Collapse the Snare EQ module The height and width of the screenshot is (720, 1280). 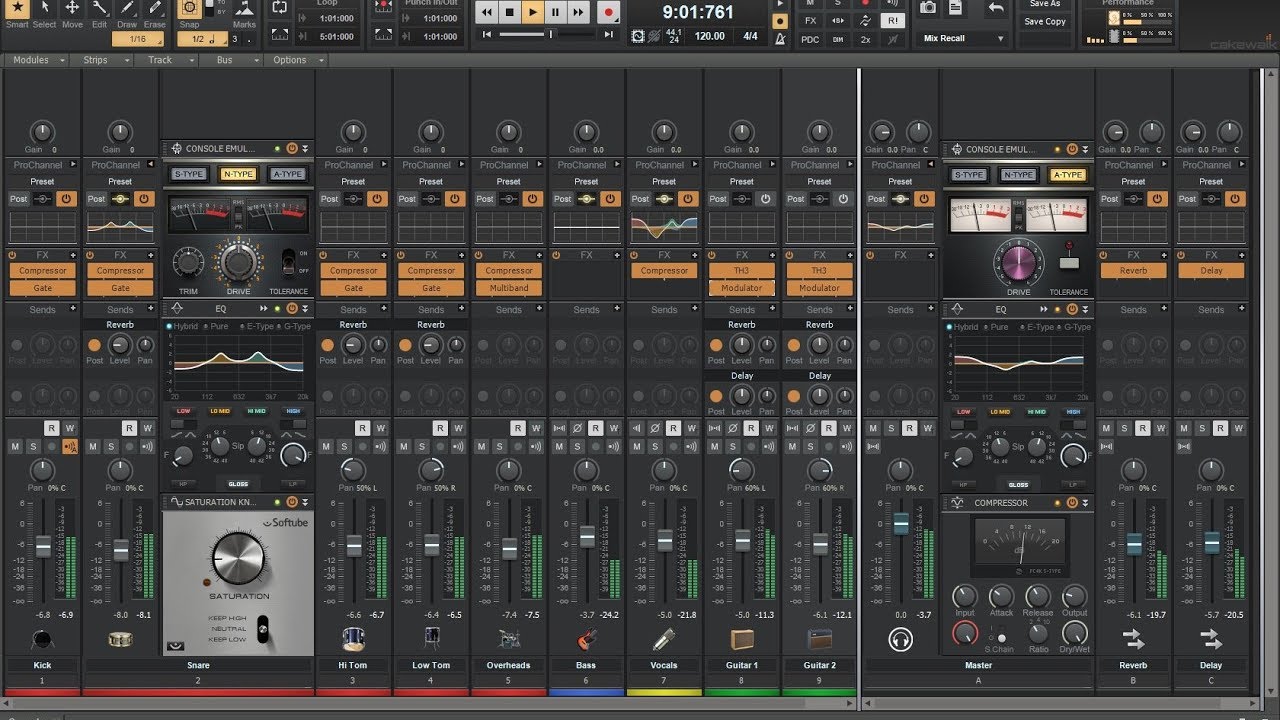[305, 309]
